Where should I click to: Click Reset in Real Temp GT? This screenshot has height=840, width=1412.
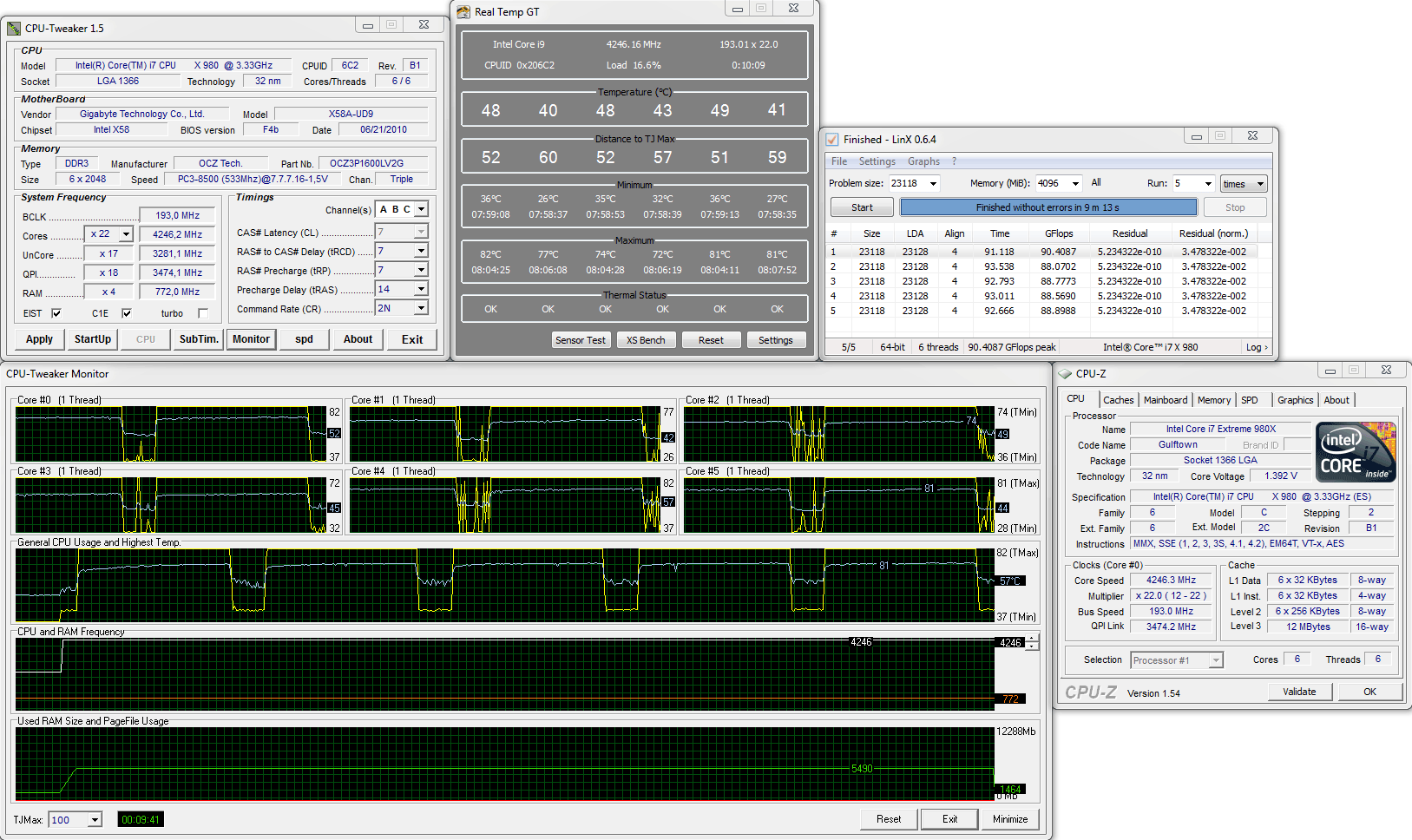(711, 340)
